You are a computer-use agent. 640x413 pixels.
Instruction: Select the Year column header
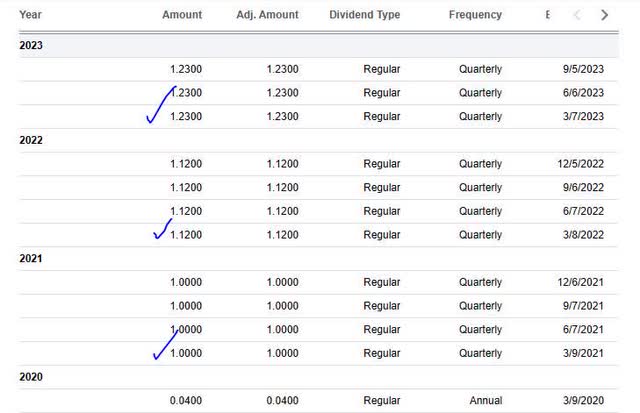tap(30, 15)
